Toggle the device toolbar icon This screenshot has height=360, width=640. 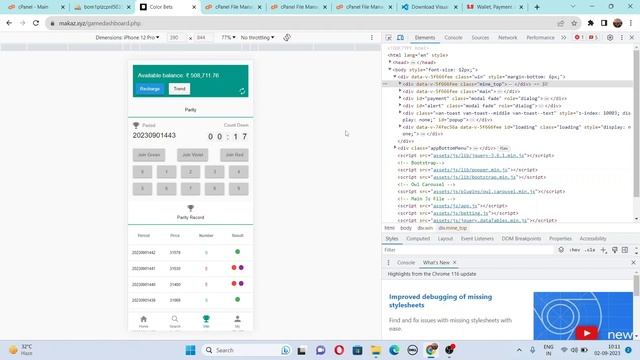coord(400,38)
